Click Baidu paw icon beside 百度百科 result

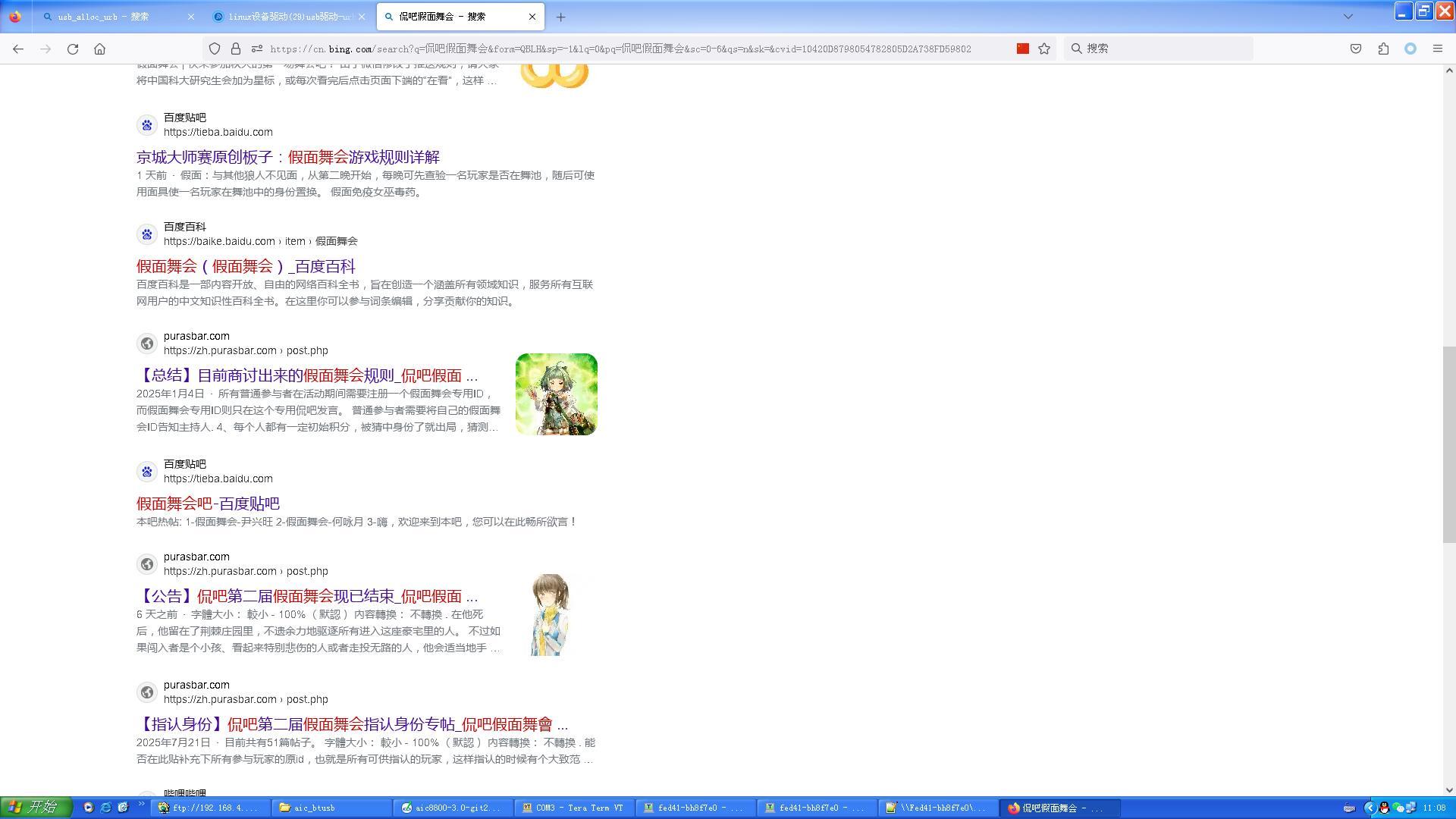(147, 234)
